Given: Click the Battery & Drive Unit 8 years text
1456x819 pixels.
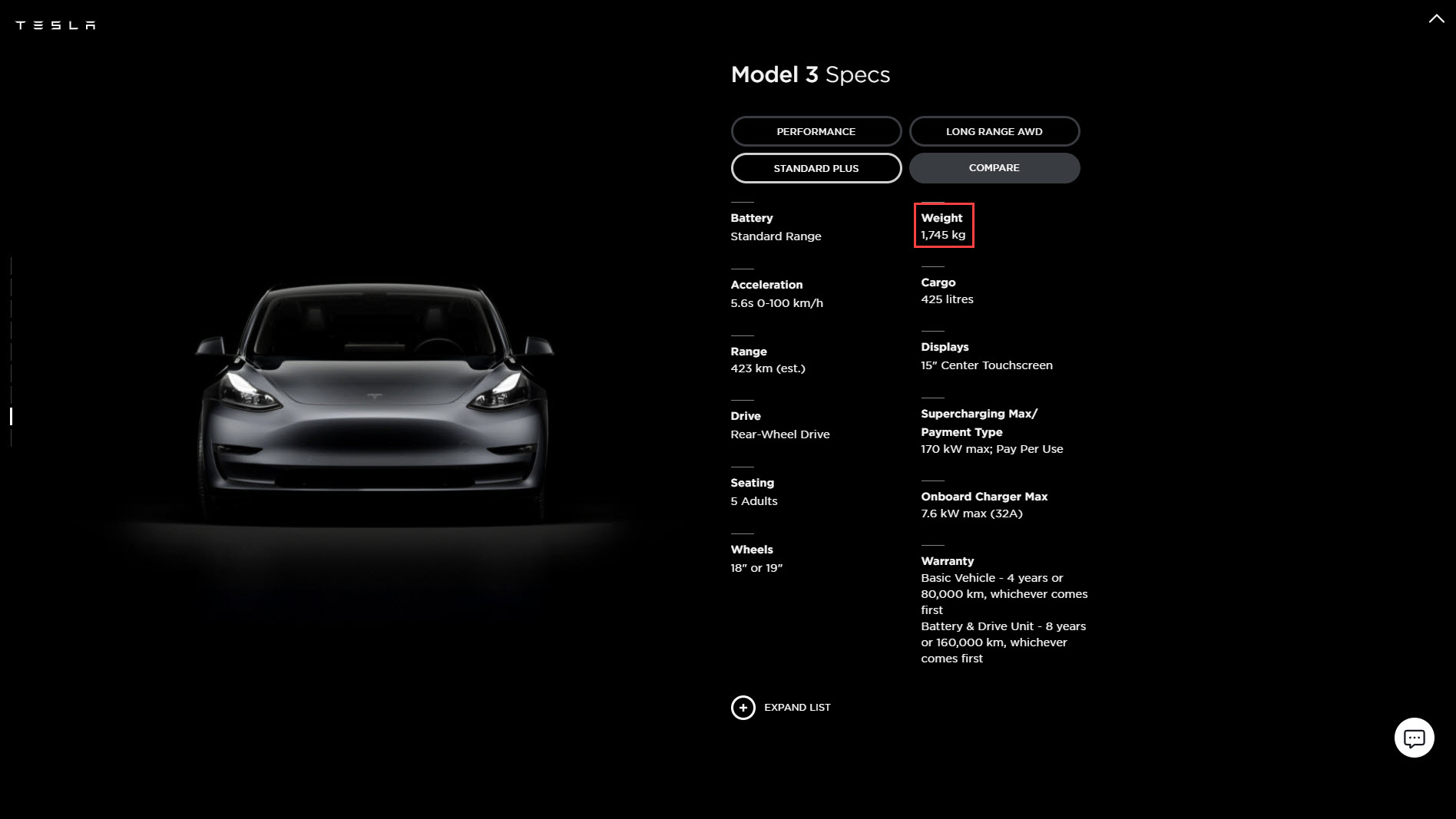Looking at the screenshot, I should (1004, 642).
